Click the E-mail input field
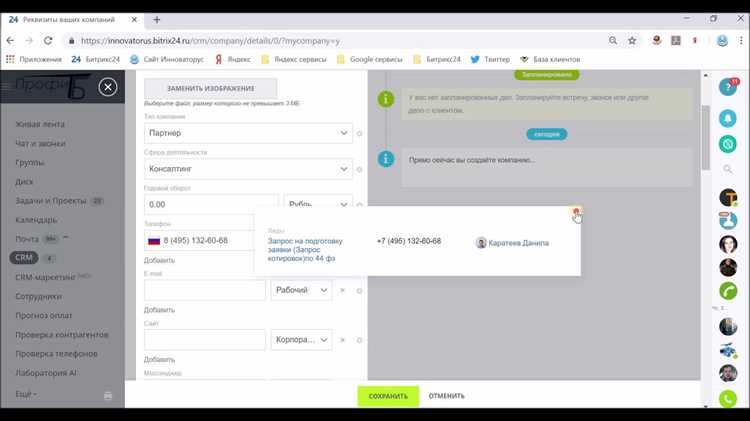This screenshot has height=421, width=750. click(205, 290)
